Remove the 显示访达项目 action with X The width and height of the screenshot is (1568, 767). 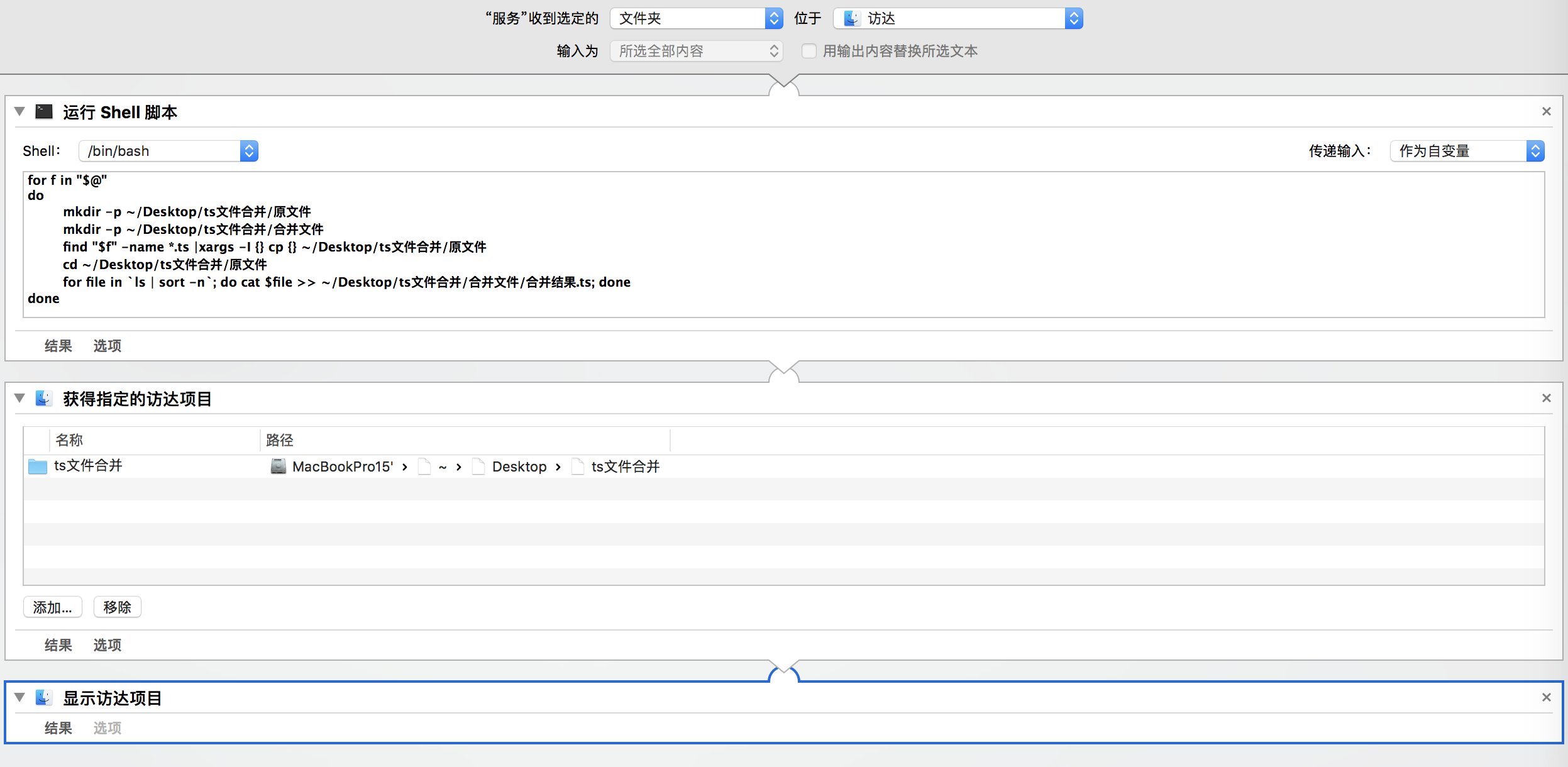pyautogui.click(x=1546, y=698)
